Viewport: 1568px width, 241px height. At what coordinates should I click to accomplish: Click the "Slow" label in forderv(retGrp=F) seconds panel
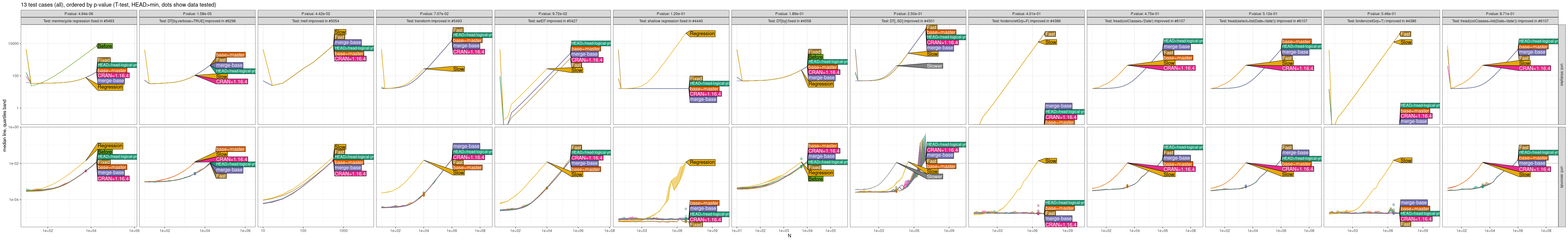[x=1051, y=161]
